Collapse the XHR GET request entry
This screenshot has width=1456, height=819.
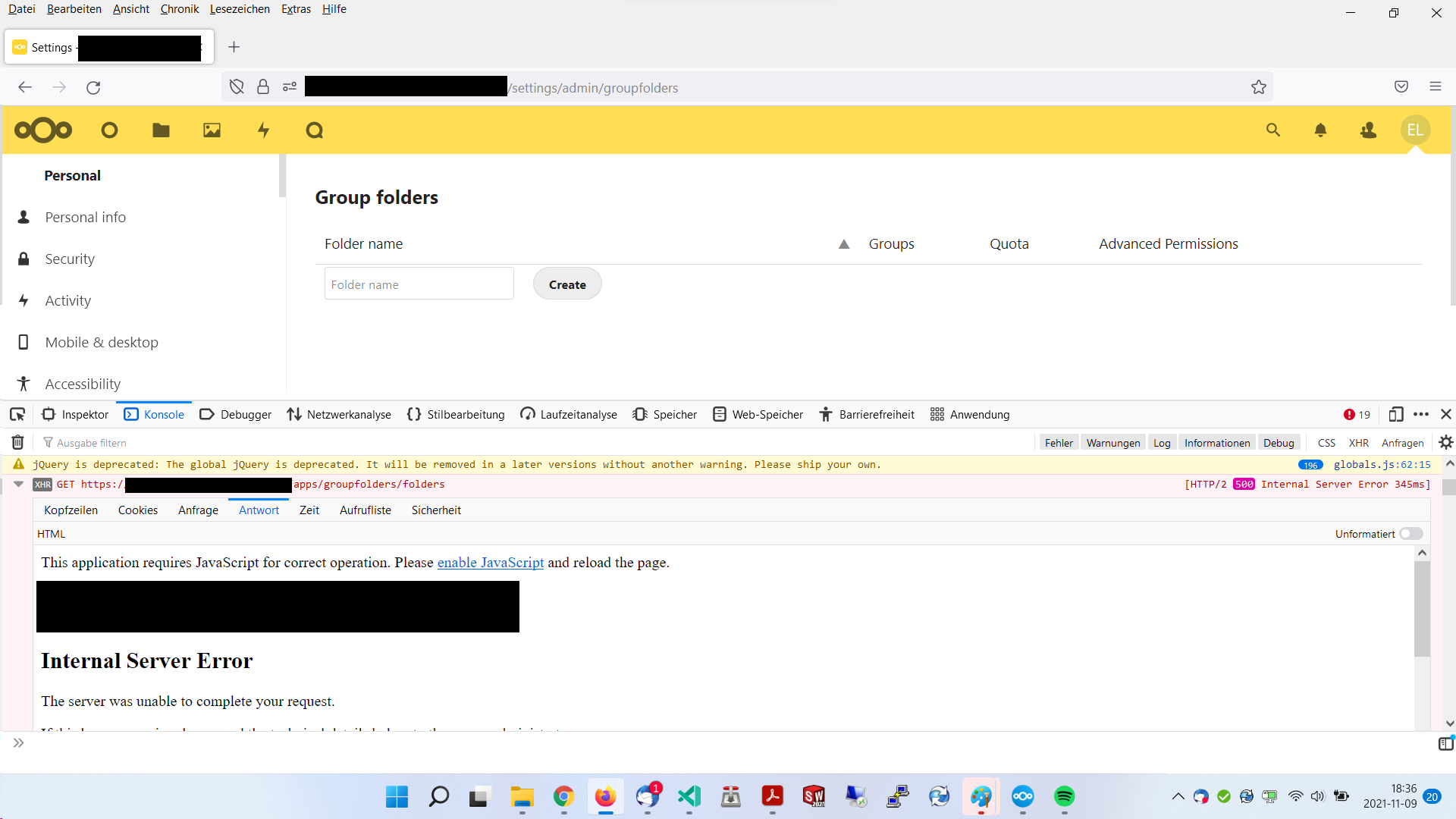(x=17, y=484)
